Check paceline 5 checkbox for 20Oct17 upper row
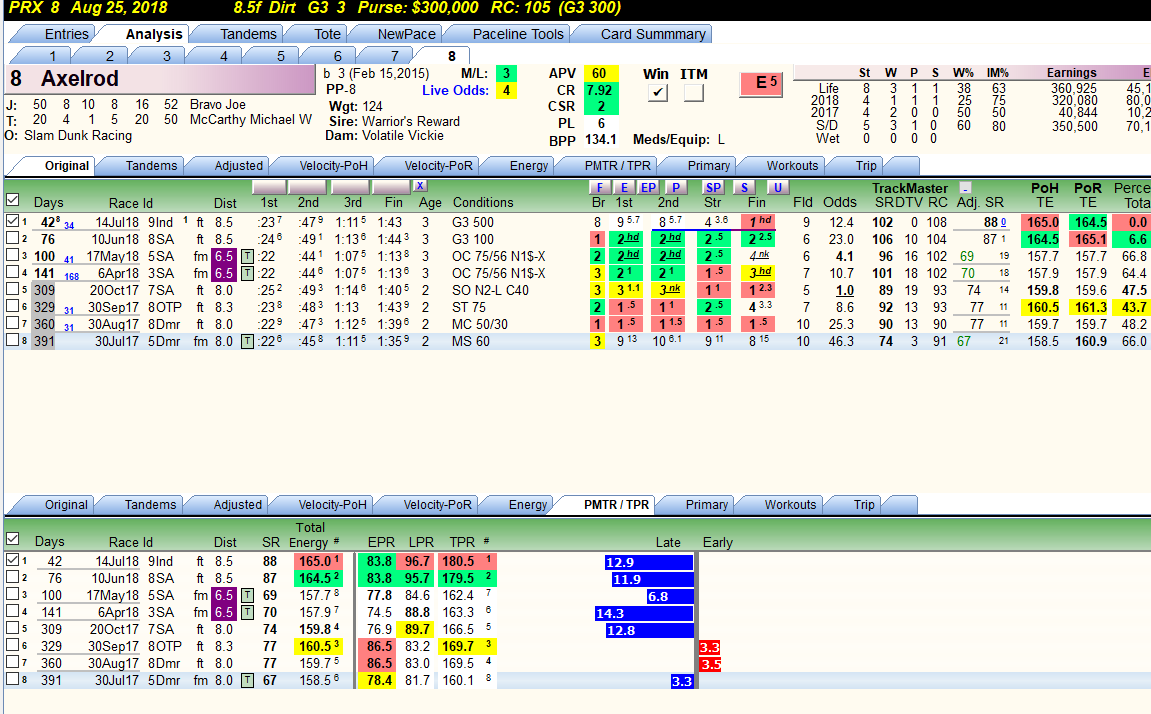Screen dimensions: 1151x714 12,289
